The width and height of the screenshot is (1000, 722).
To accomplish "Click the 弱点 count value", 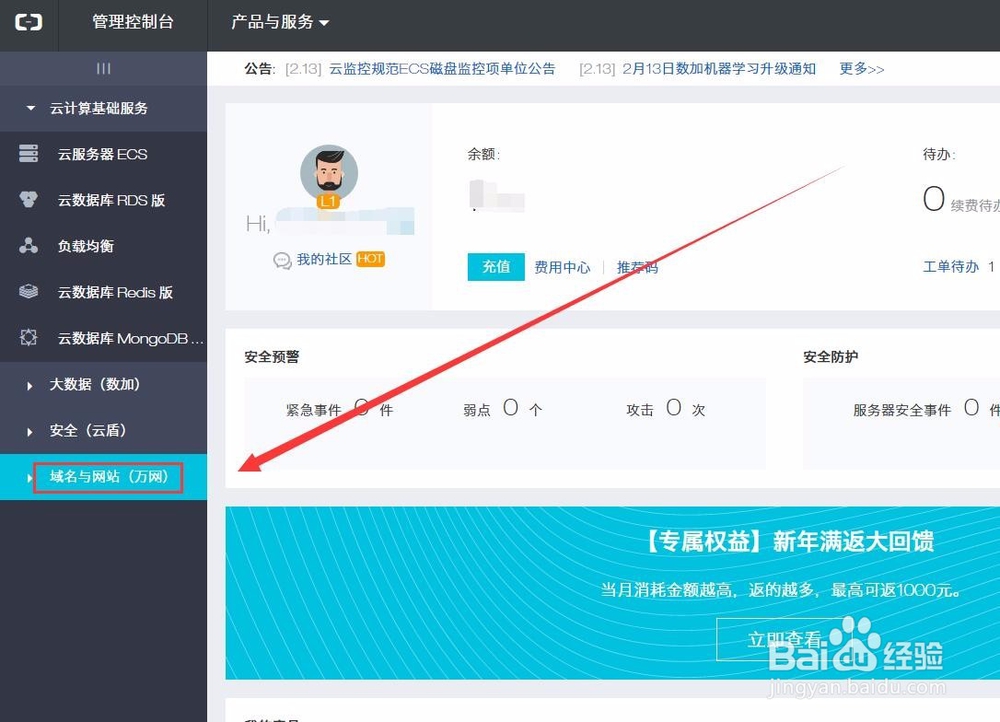I will [x=510, y=407].
